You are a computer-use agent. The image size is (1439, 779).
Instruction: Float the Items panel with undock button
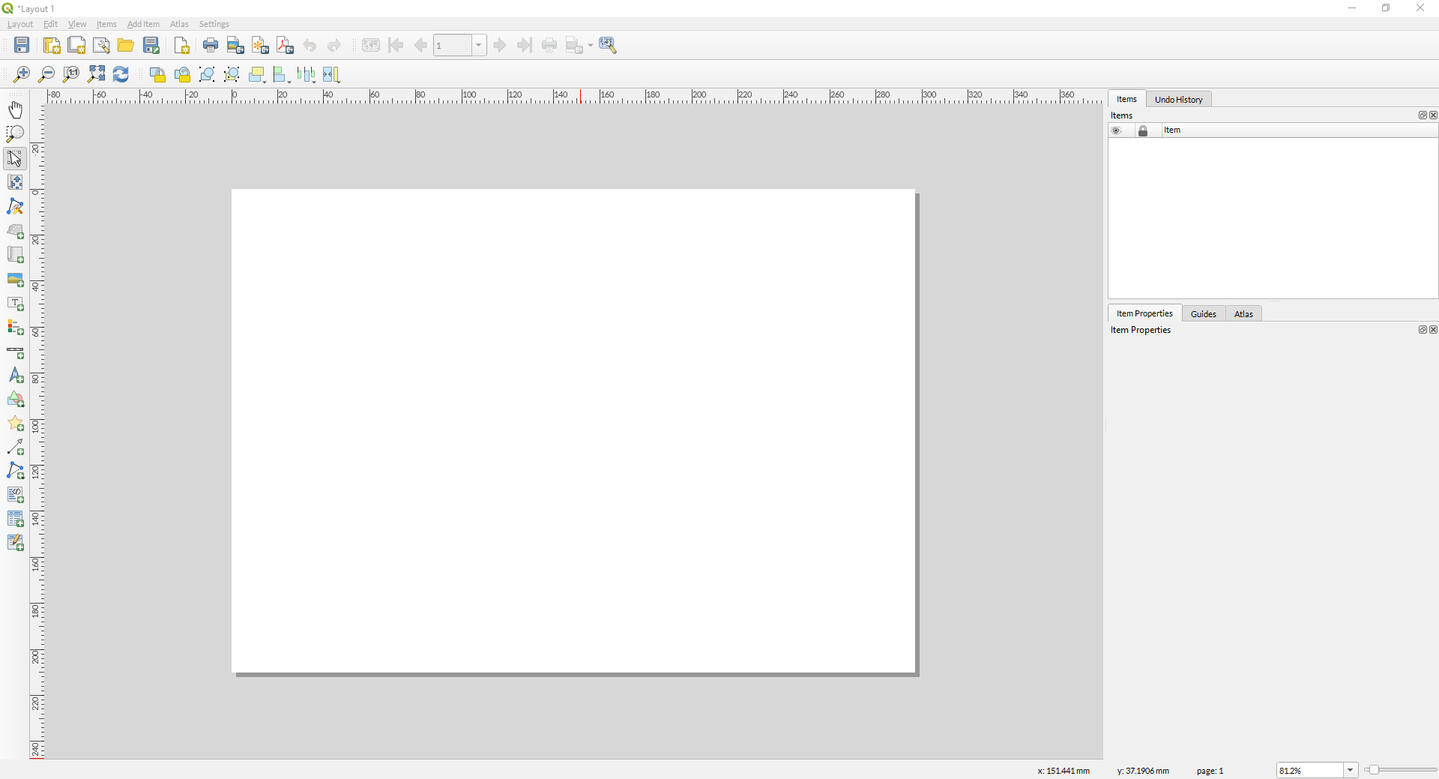click(x=1422, y=115)
